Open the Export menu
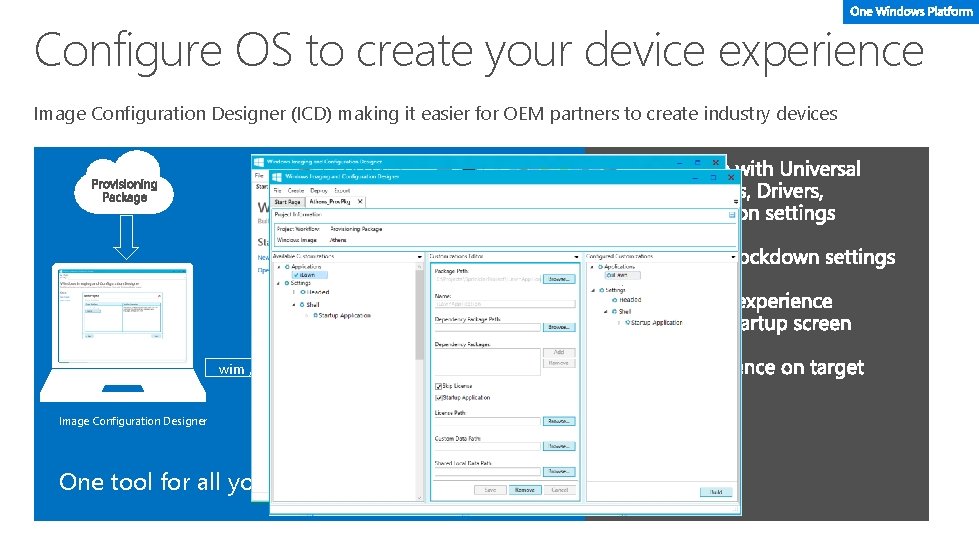Screen dimensions: 979x551 342,190
